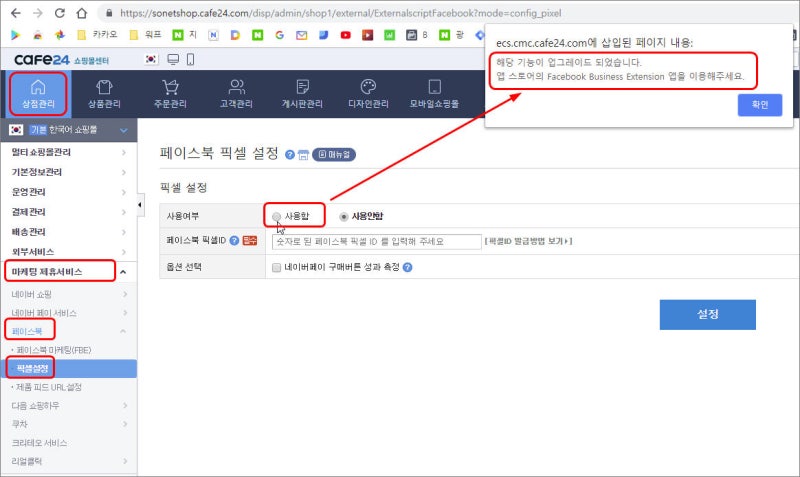Viewport: 800px width, 477px height.
Task: Open the Naver 광 bookmark
Action: click(x=452, y=35)
